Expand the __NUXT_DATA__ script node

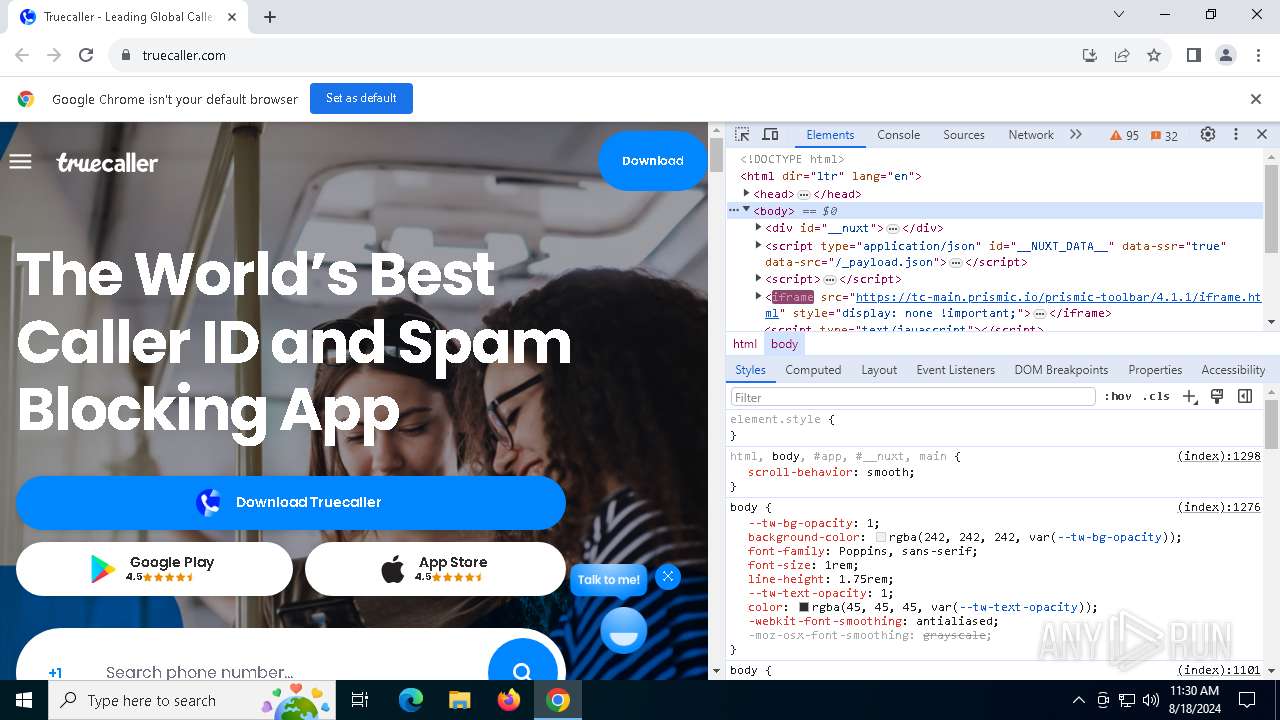pyautogui.click(x=758, y=244)
